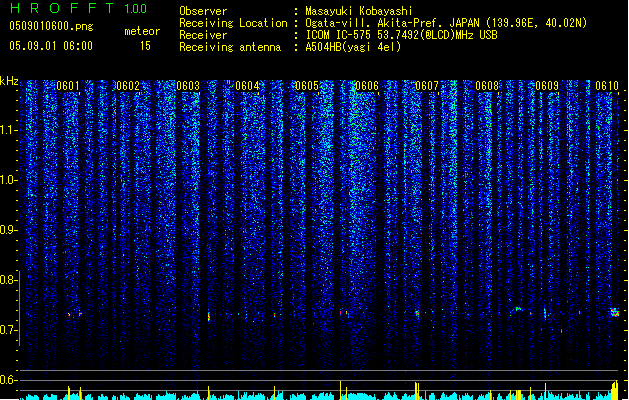This screenshot has height=400, width=629.
Task: Click the A504HB(yagi 4el) antenna text
Action: (353, 47)
